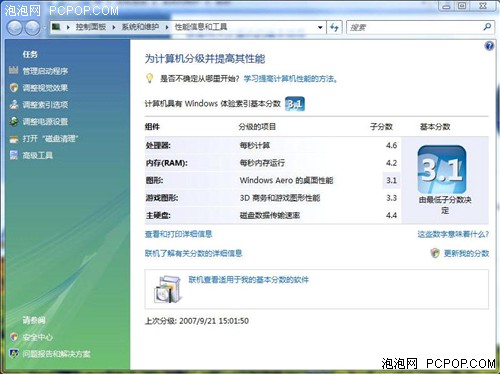Click the search magnifier icon
This screenshot has height=374, width=500.
click(487, 27)
